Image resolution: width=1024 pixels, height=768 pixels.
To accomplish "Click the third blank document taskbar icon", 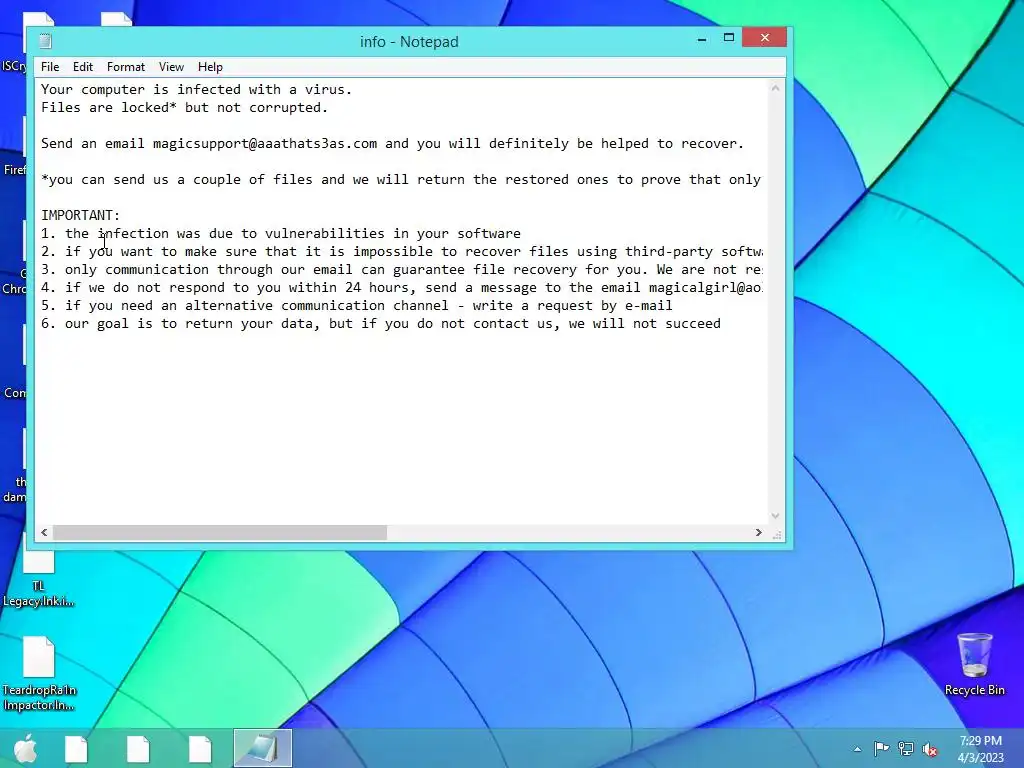I will 200,748.
